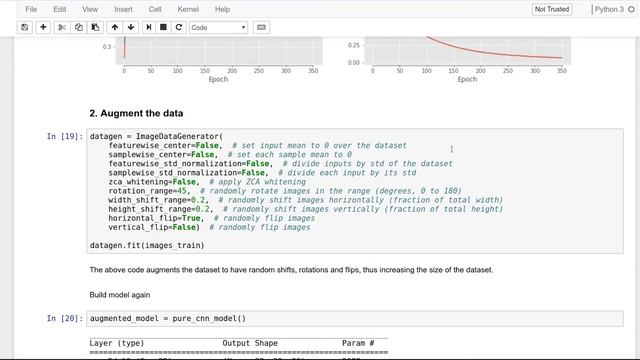
Task: Paste cells below icon
Action: [95, 27]
